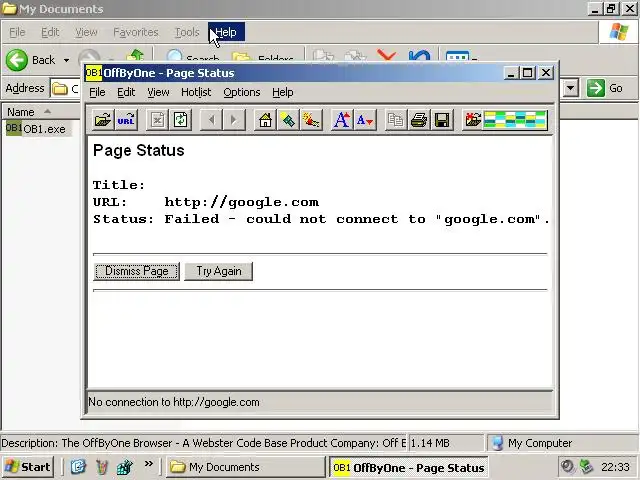Click the Open URL toolbar icon
Screen dimensions: 640x480
coord(126,120)
